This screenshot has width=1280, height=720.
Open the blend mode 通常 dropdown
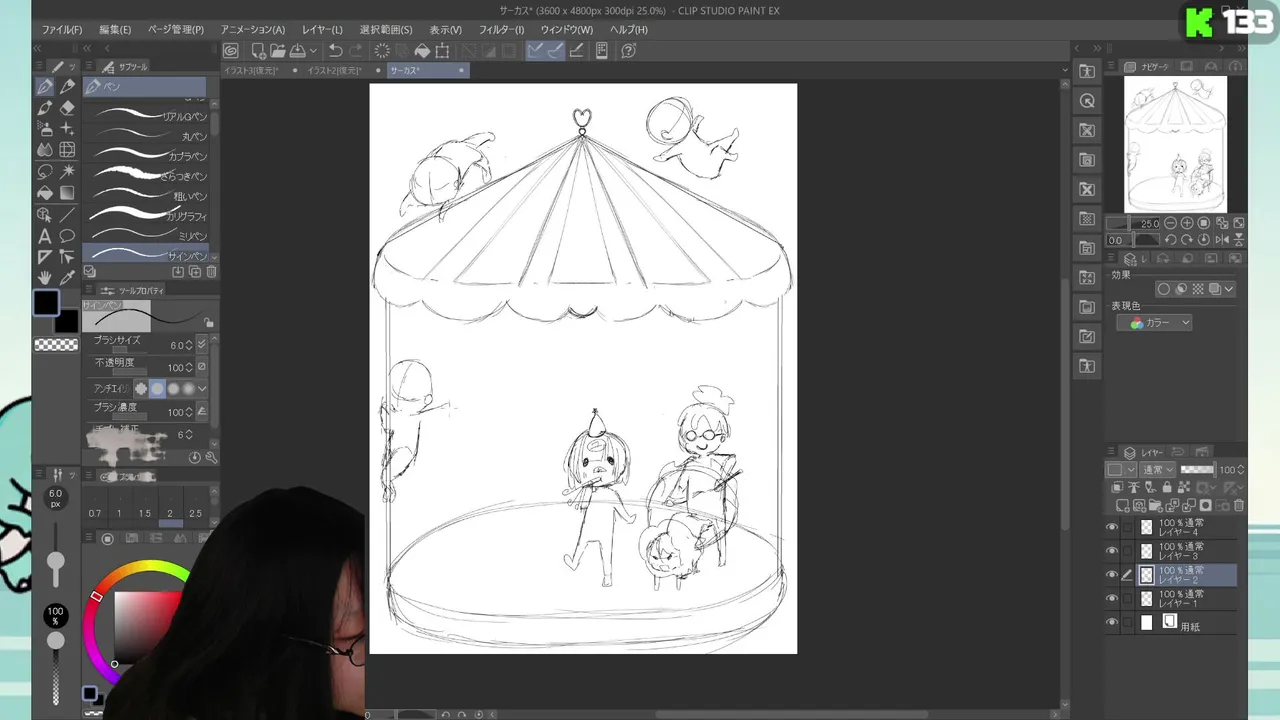coord(1158,469)
